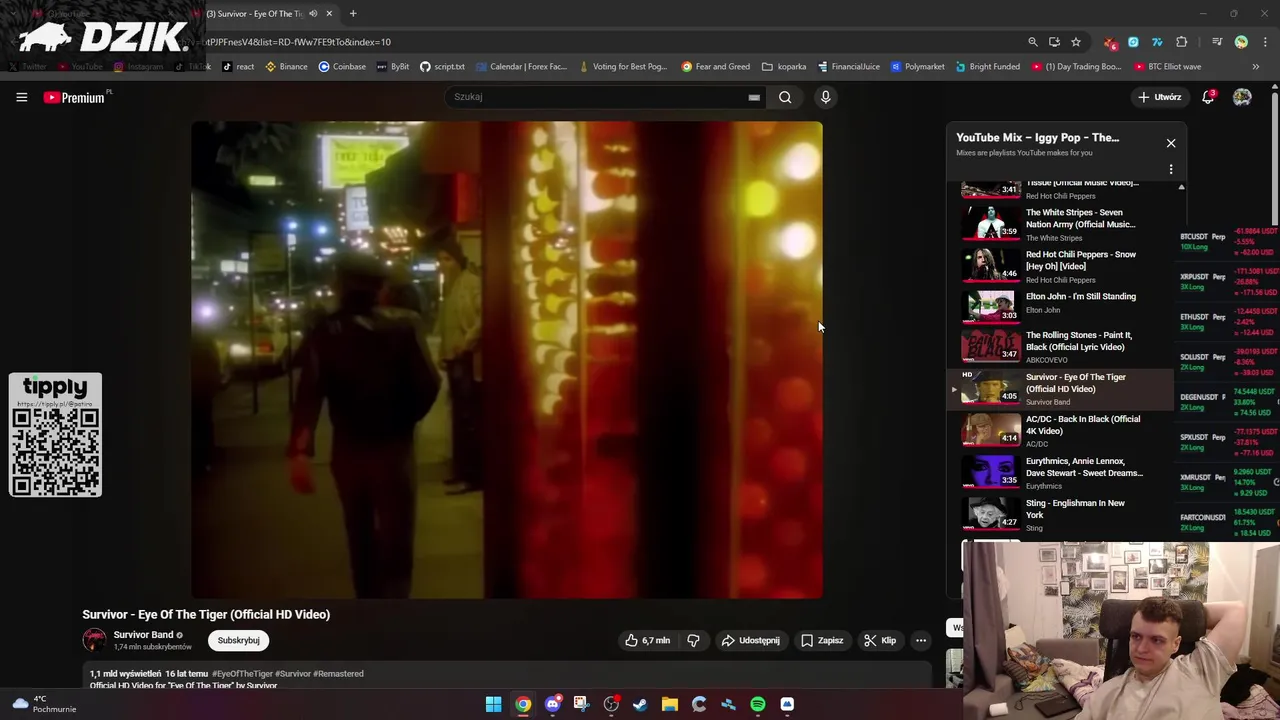Image resolution: width=1280 pixels, height=720 pixels.
Task: Click the Subskrybuj button
Action: [238, 640]
